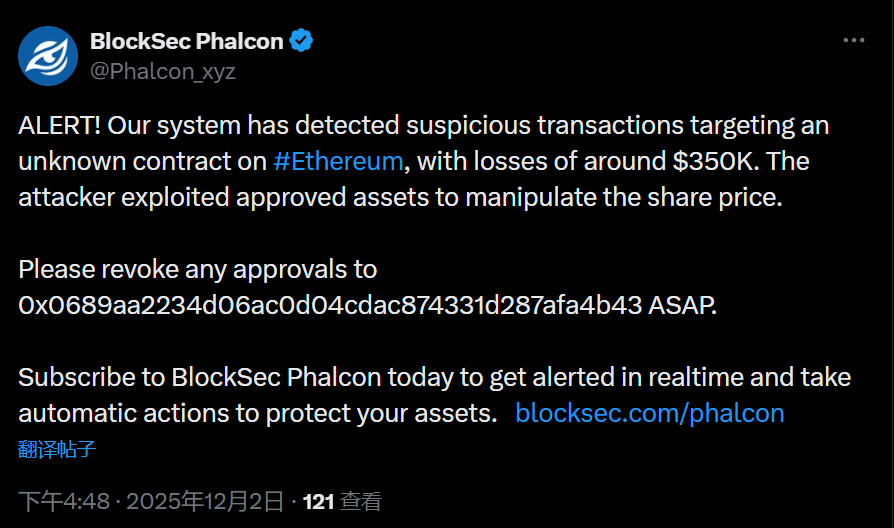The width and height of the screenshot is (894, 528).
Task: Click the blue verified badge
Action: click(301, 41)
